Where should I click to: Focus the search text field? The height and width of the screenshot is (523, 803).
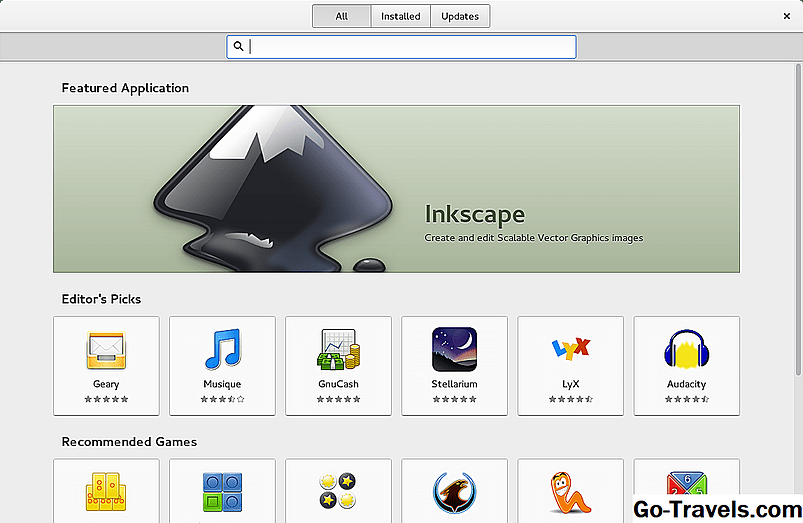click(x=410, y=47)
